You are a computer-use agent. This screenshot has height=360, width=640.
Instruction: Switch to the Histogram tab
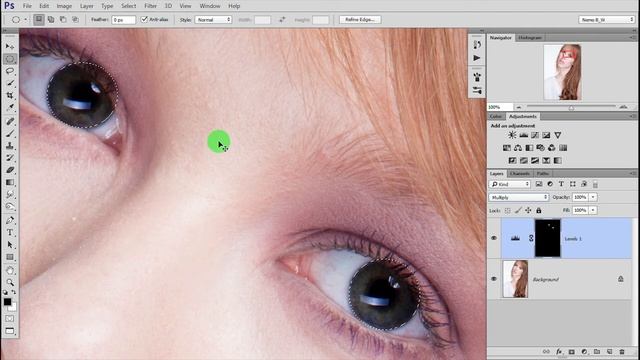click(x=530, y=38)
